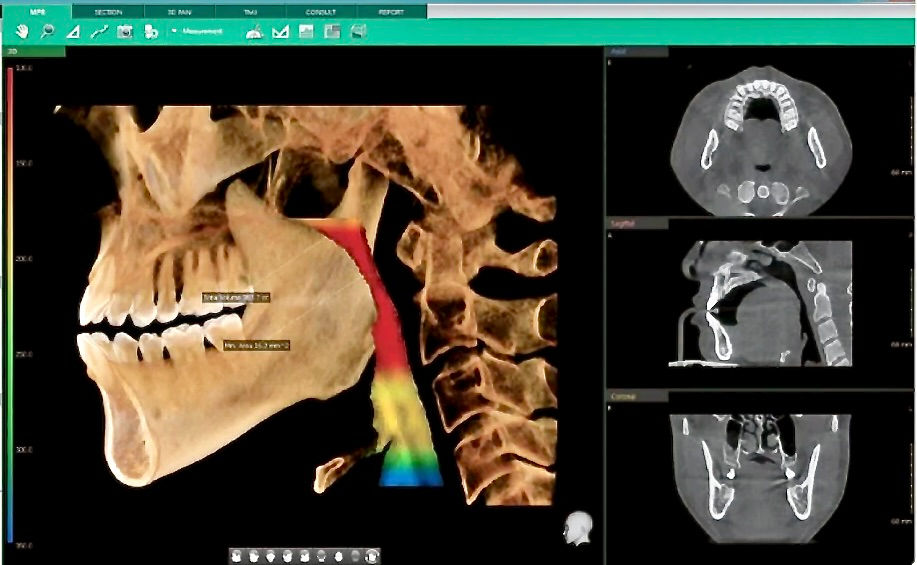
Task: Click the histogram image icon
Action: click(306, 32)
